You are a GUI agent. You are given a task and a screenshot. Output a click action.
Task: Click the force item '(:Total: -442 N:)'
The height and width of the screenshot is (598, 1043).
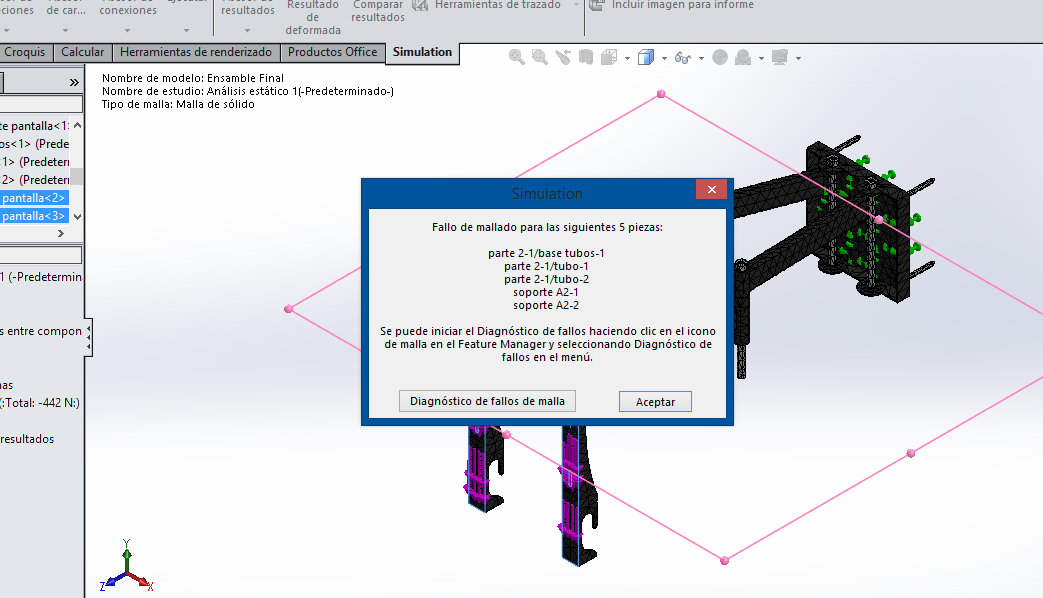coord(40,402)
